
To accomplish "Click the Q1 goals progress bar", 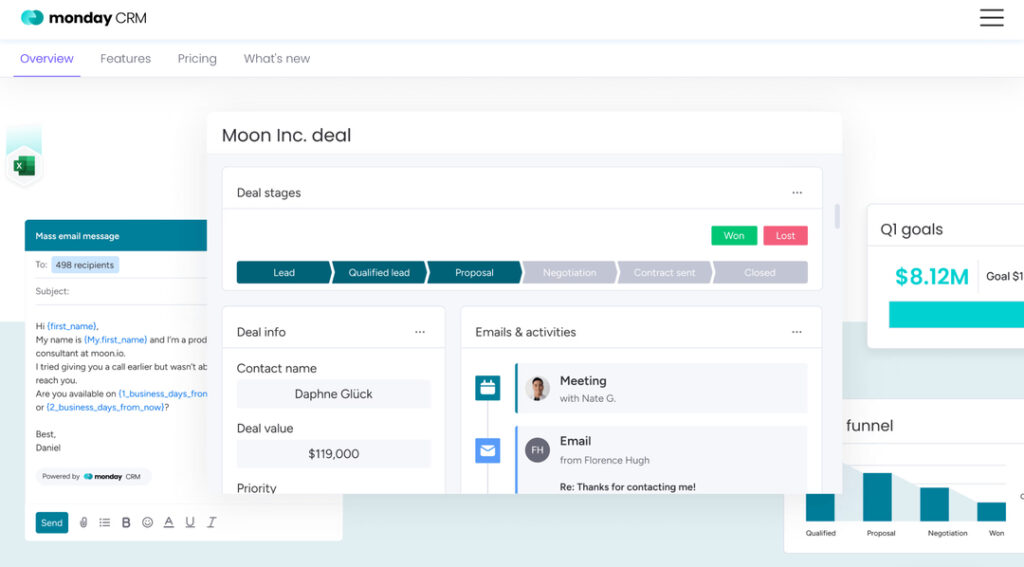I will (x=956, y=315).
